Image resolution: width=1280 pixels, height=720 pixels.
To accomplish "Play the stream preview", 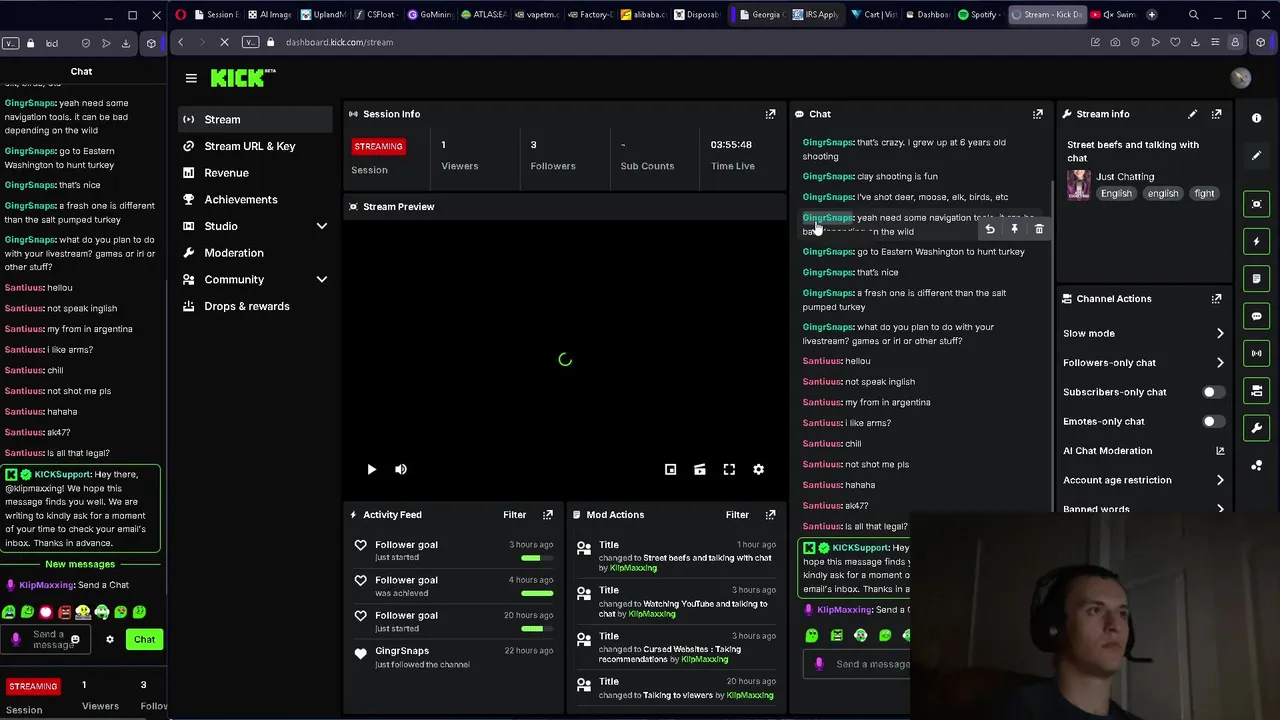I will pyautogui.click(x=371, y=469).
